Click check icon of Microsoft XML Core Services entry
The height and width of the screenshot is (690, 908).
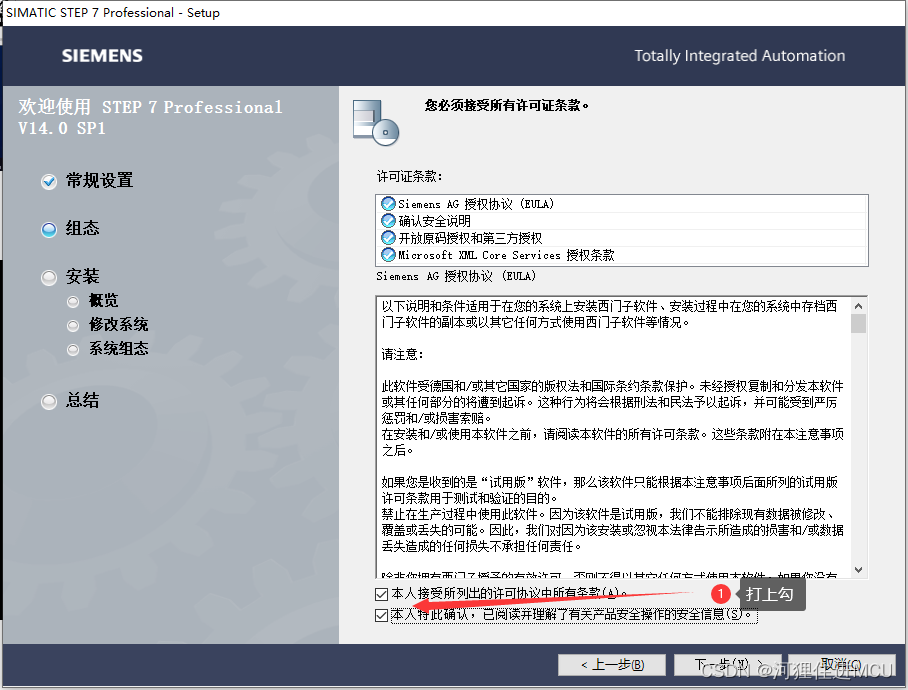388,255
